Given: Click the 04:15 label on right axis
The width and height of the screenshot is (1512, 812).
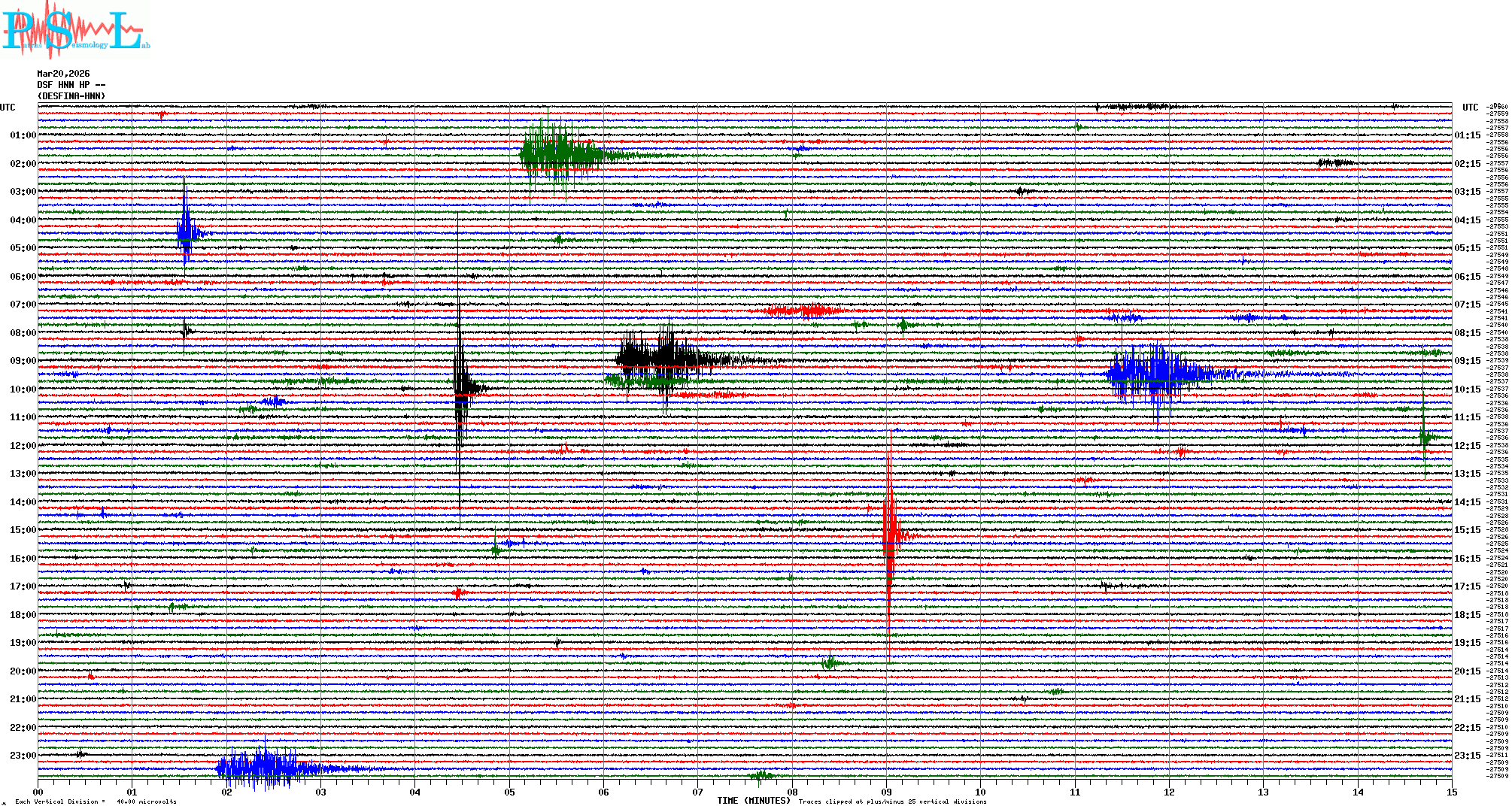Looking at the screenshot, I should (x=1467, y=220).
